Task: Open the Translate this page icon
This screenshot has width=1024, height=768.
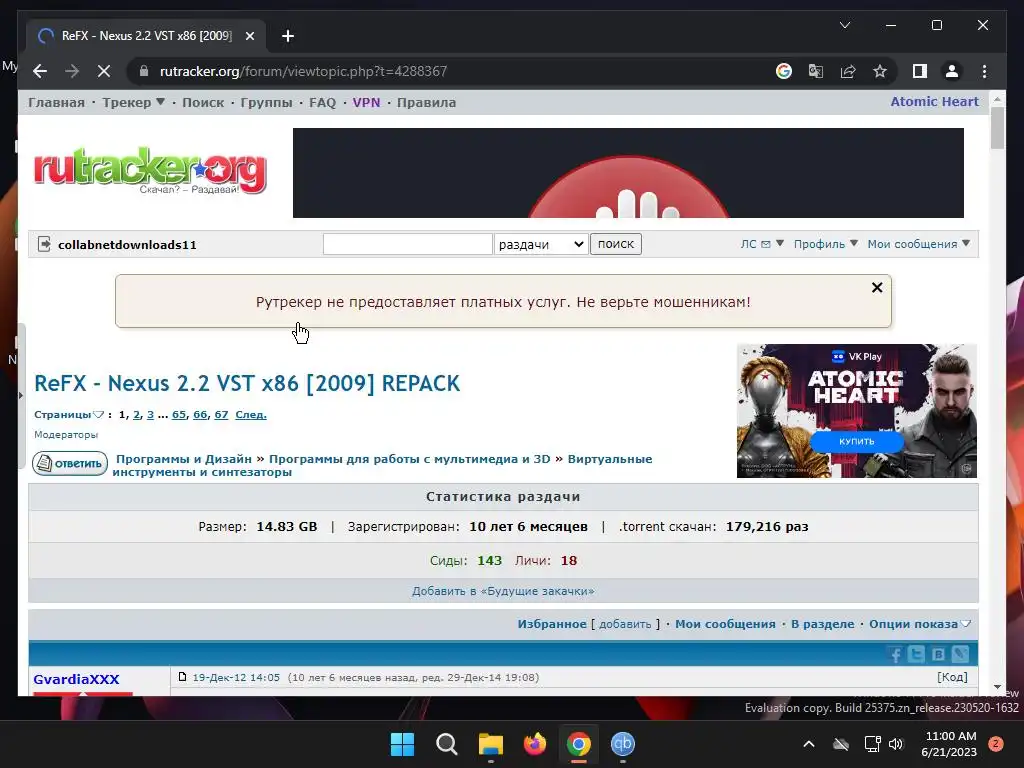Action: [816, 71]
